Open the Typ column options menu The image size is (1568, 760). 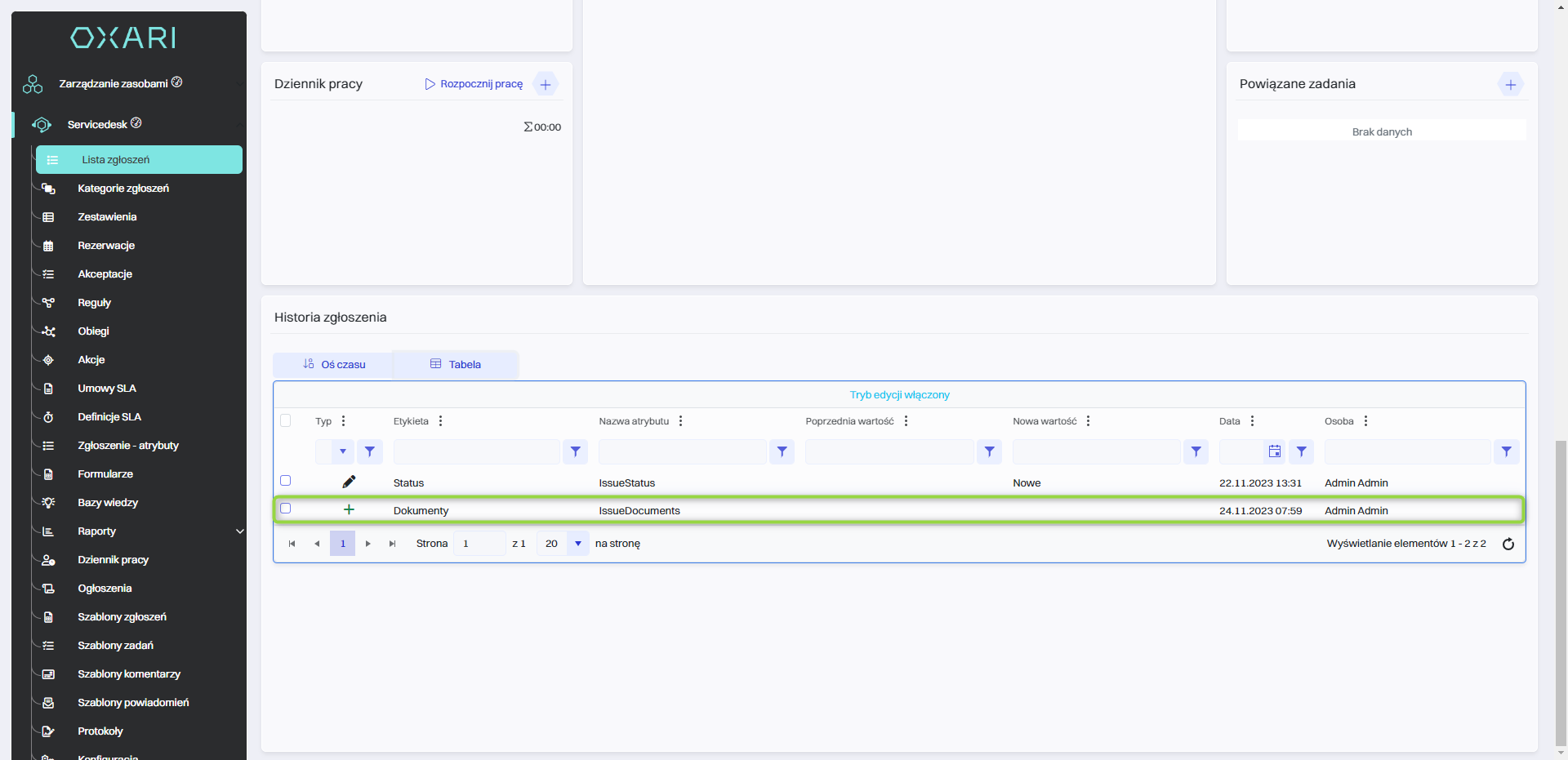coord(343,421)
